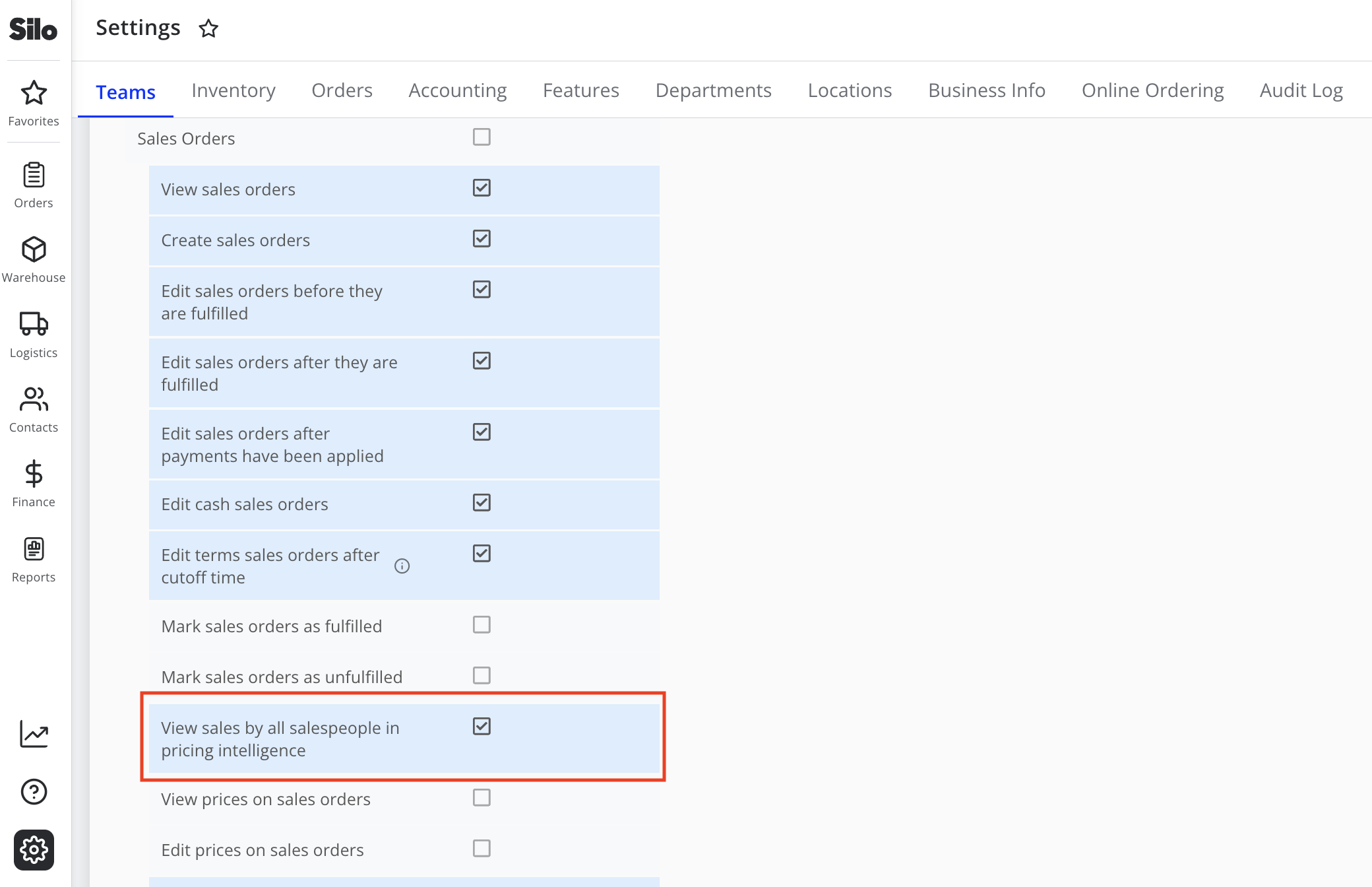The image size is (1372, 887).
Task: Open the analytics chart icon
Action: (x=34, y=734)
